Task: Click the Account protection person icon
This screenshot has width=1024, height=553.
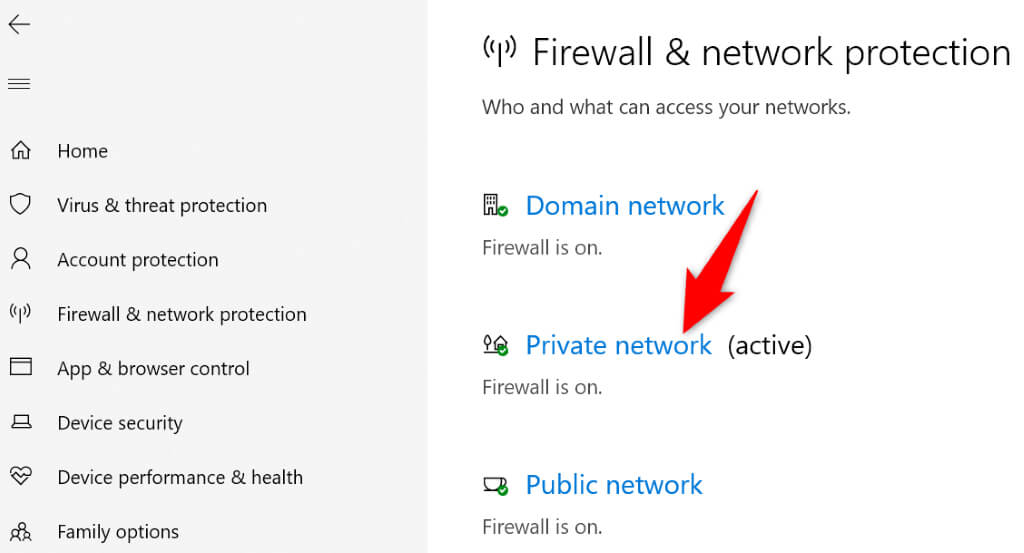Action: pos(20,260)
